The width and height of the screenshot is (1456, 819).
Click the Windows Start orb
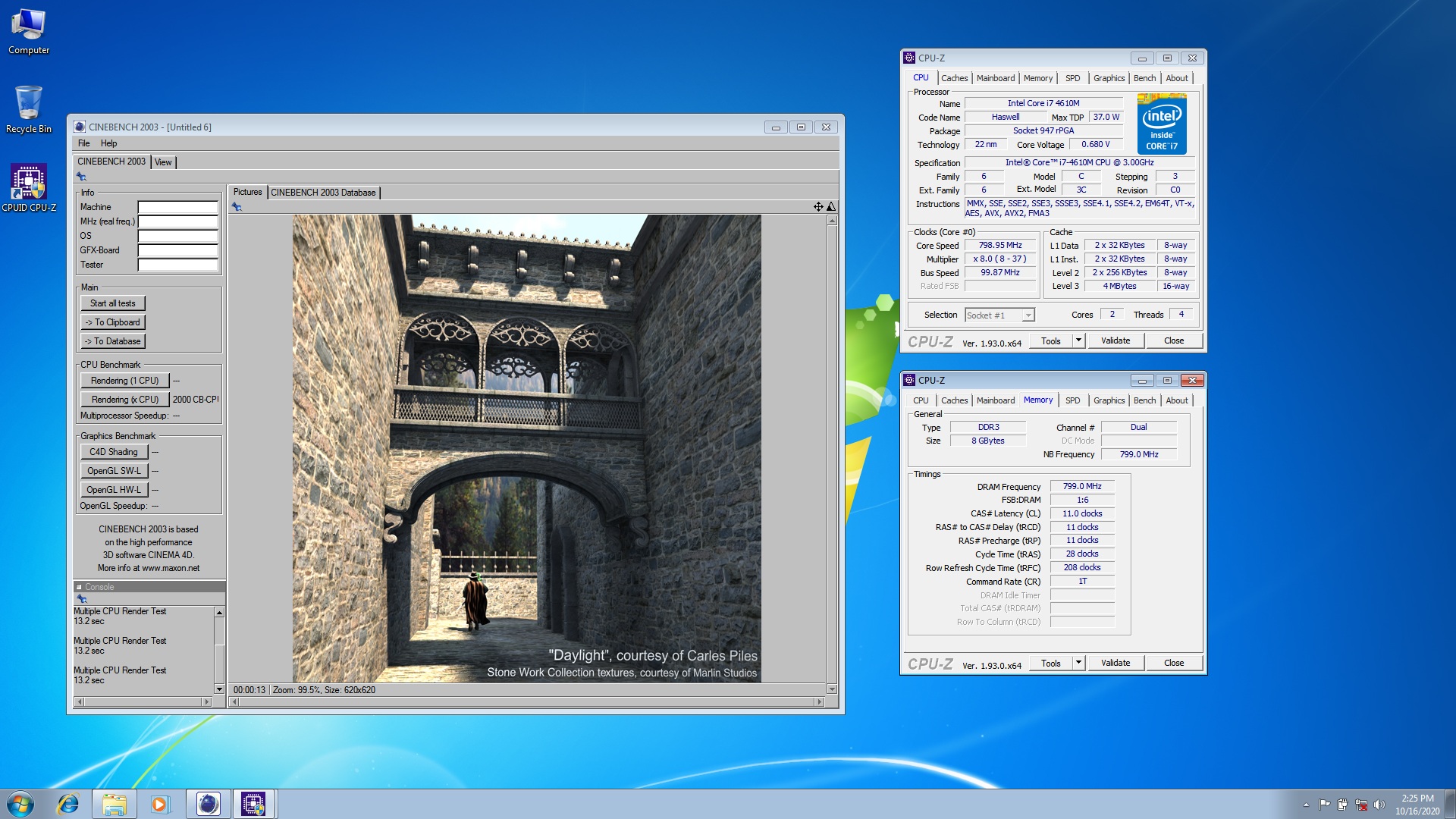pyautogui.click(x=20, y=804)
